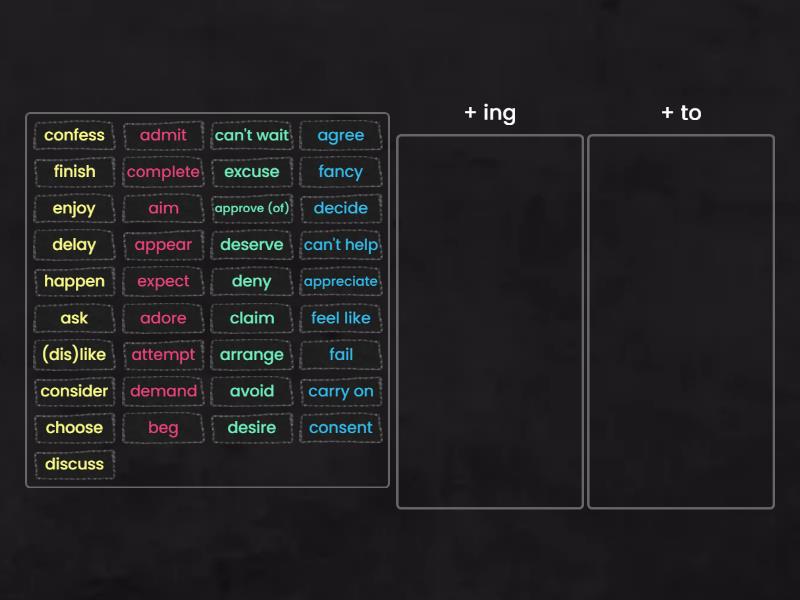Click the "feel like" tile
The width and height of the screenshot is (800, 600).
340,318
